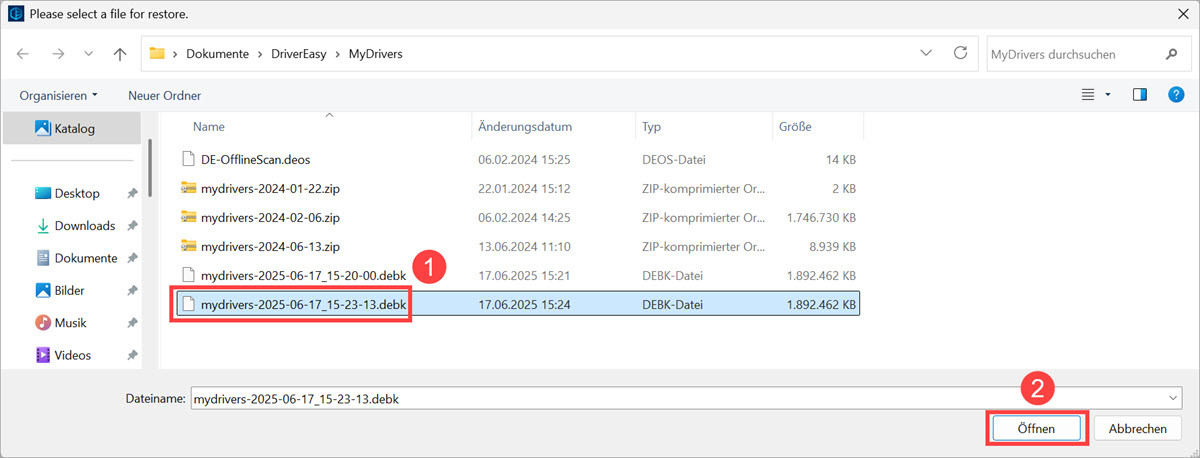This screenshot has height=458, width=1200.
Task: Sort by Änderungsdatum column header
Action: pos(525,127)
